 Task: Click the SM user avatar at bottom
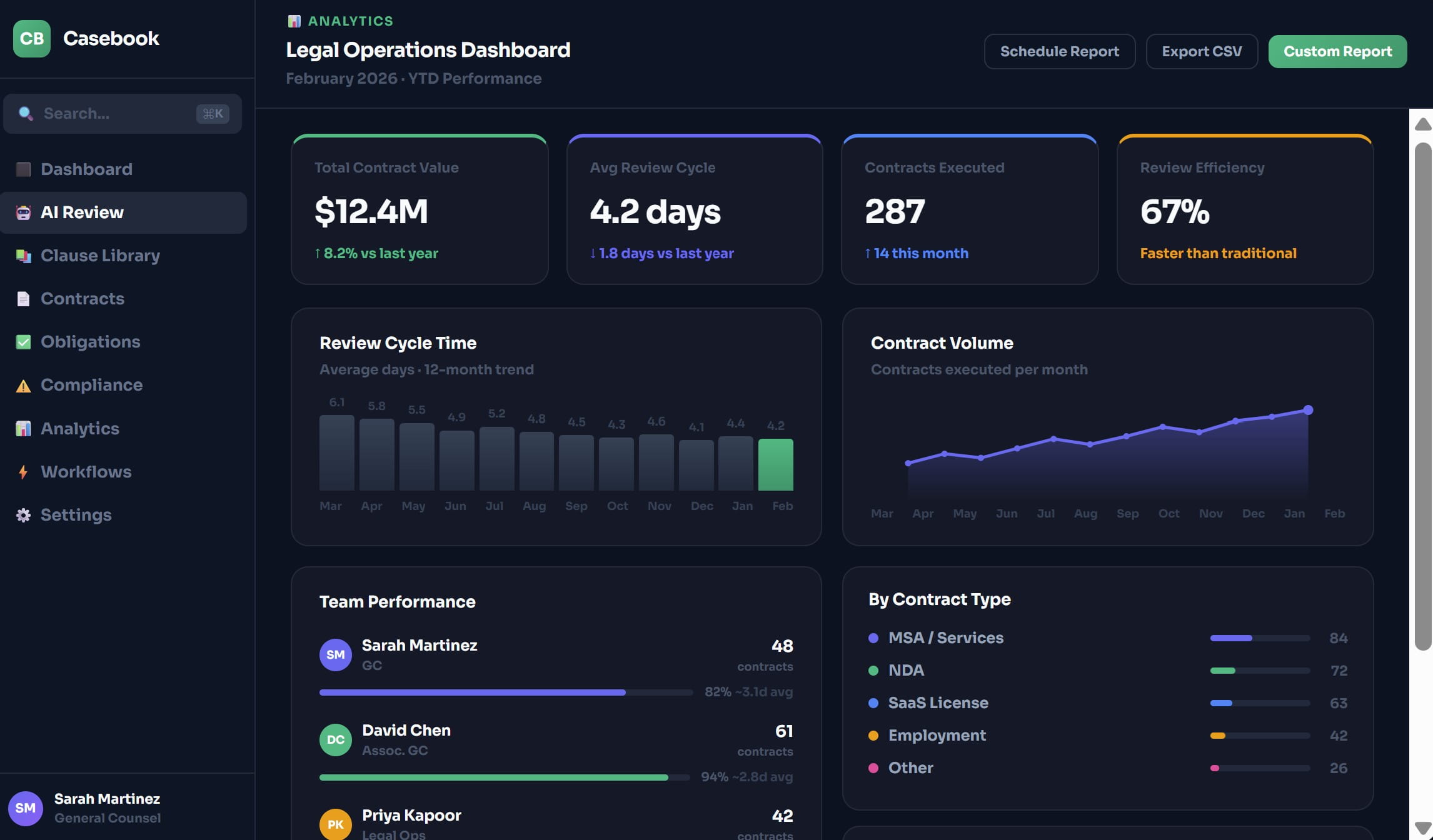pyautogui.click(x=25, y=808)
